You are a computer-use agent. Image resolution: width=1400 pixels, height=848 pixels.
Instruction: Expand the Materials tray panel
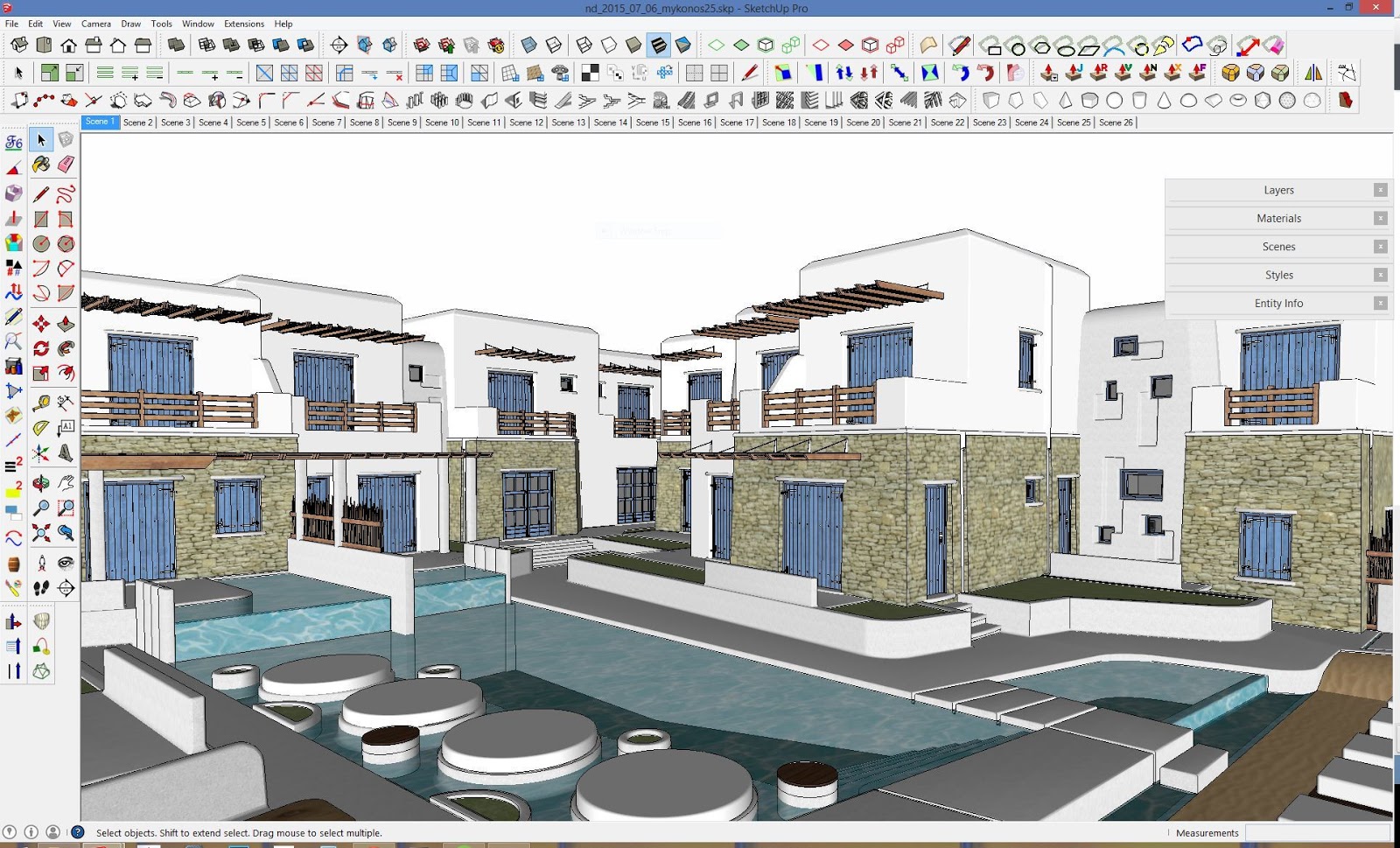point(1278,218)
